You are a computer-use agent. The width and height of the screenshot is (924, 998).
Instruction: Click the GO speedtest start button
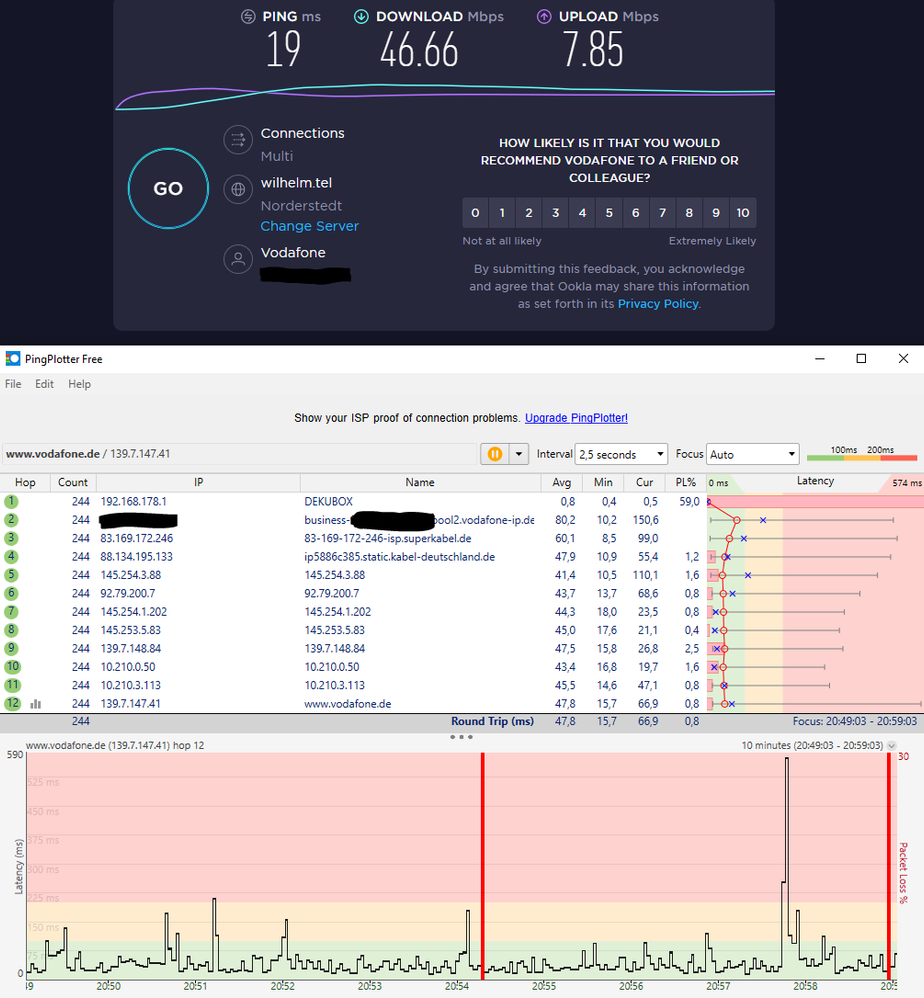[x=168, y=188]
